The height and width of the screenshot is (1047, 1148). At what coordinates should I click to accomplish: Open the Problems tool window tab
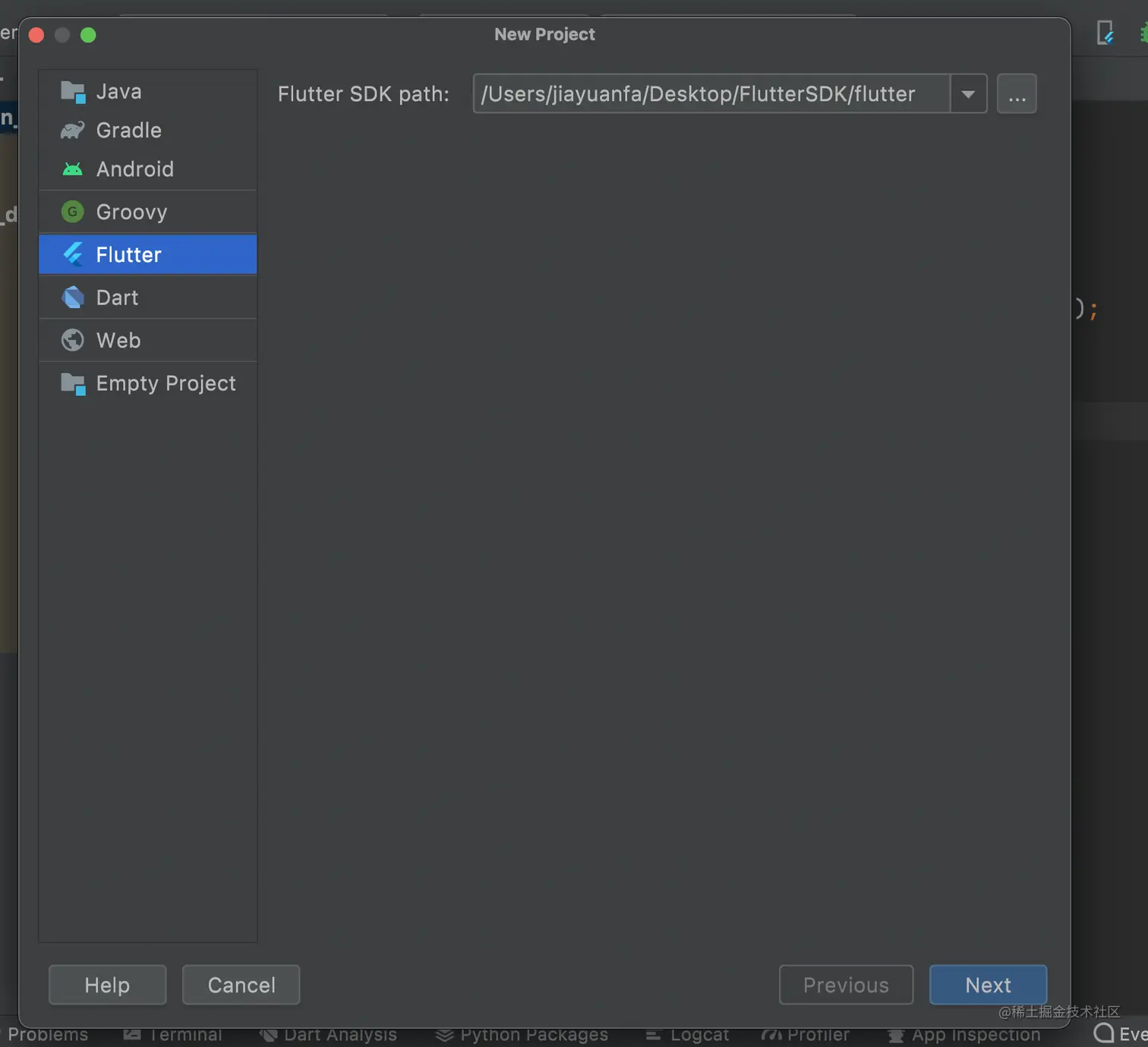[47, 1035]
